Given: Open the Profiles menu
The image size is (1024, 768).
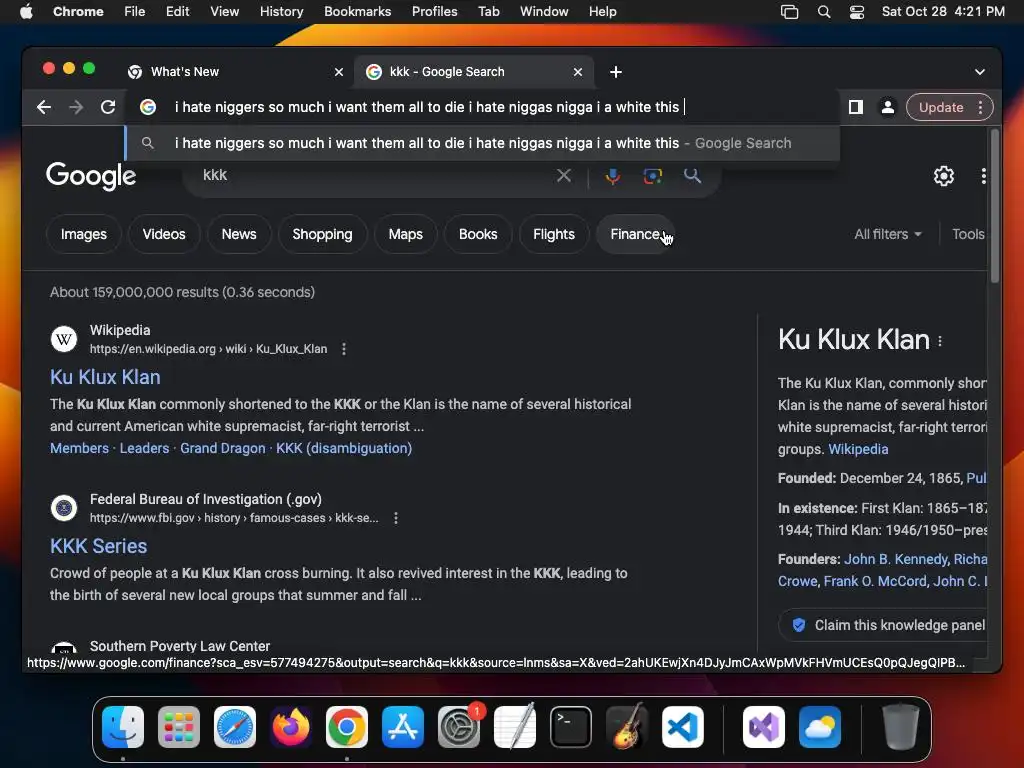Looking at the screenshot, I should [434, 12].
